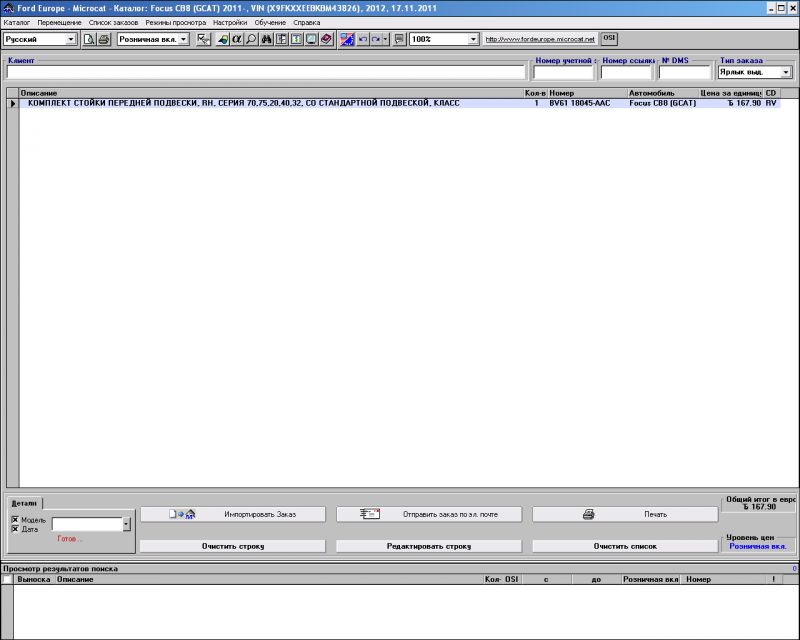The height and width of the screenshot is (640, 800).
Task: Click the print preview toolbar icon
Action: (89, 39)
